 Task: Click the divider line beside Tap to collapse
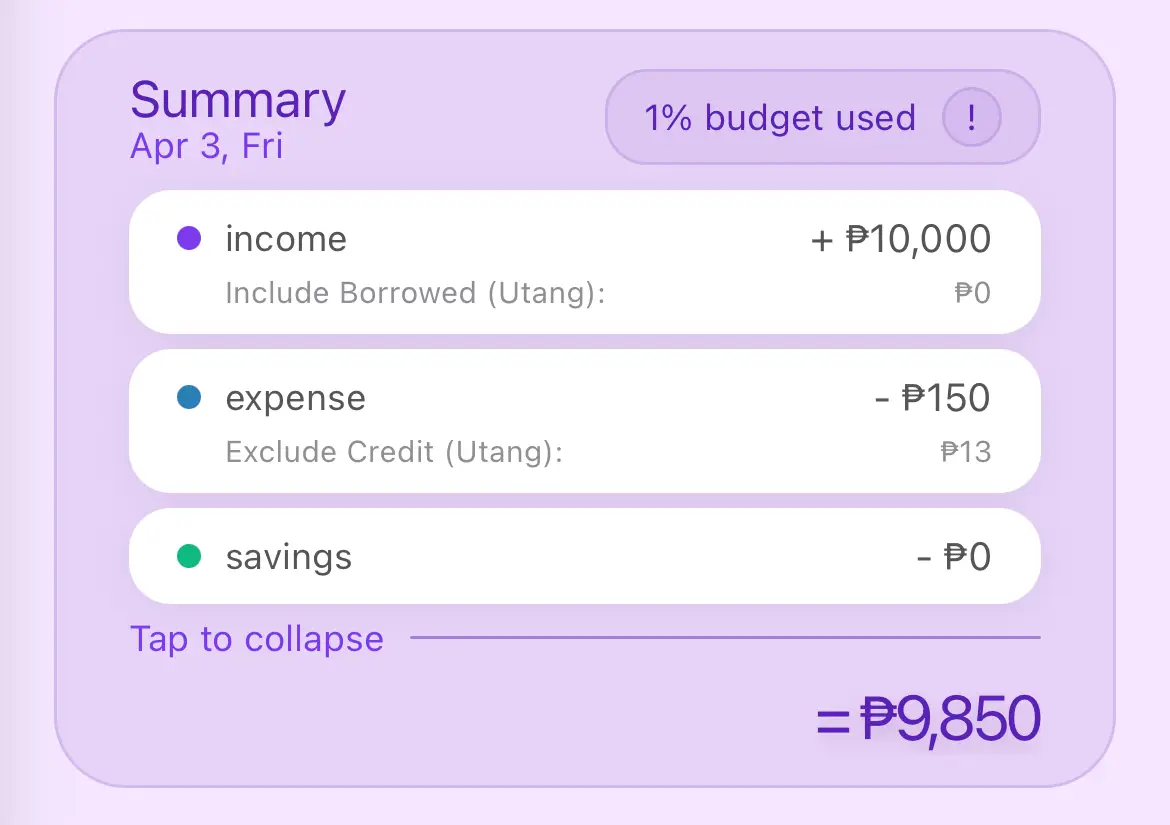pyautogui.click(x=725, y=637)
